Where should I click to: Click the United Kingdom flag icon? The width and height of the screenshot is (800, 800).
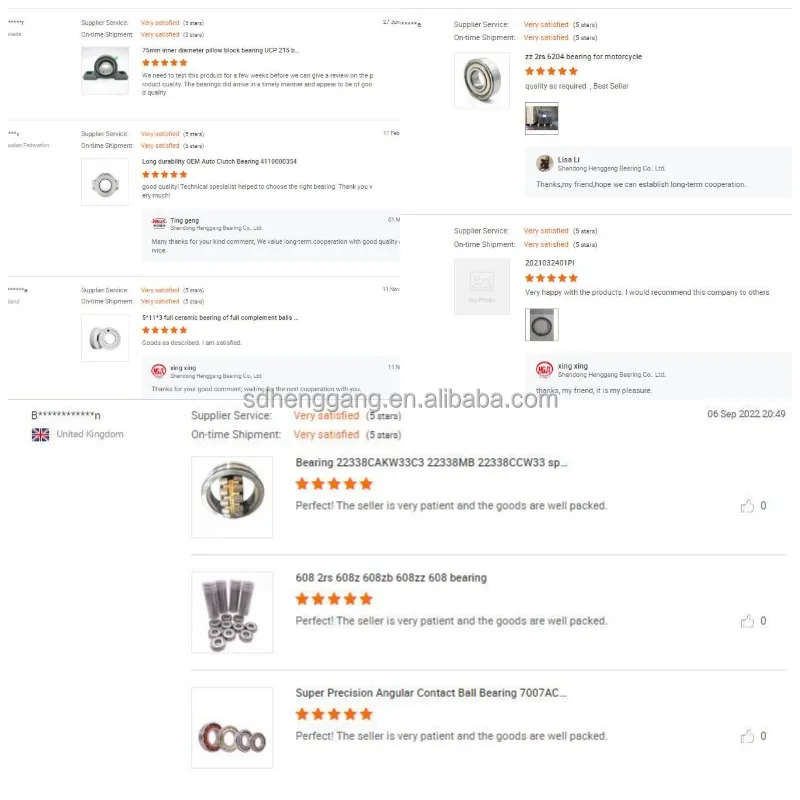click(x=41, y=434)
